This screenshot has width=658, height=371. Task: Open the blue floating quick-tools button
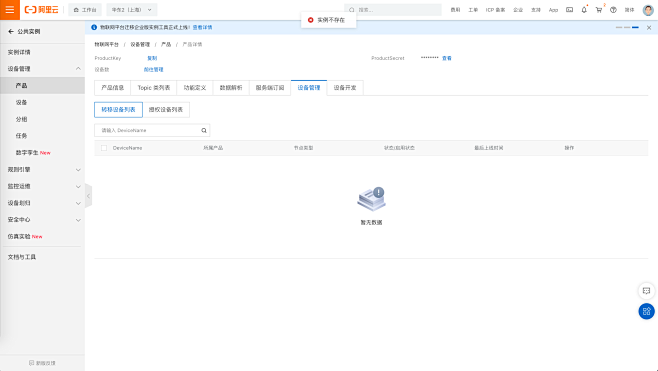(x=646, y=311)
